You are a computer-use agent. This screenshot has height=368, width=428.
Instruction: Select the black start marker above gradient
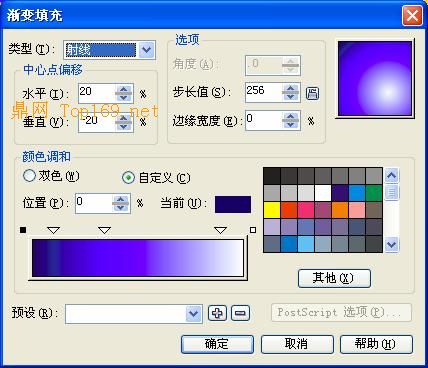[x=23, y=230]
